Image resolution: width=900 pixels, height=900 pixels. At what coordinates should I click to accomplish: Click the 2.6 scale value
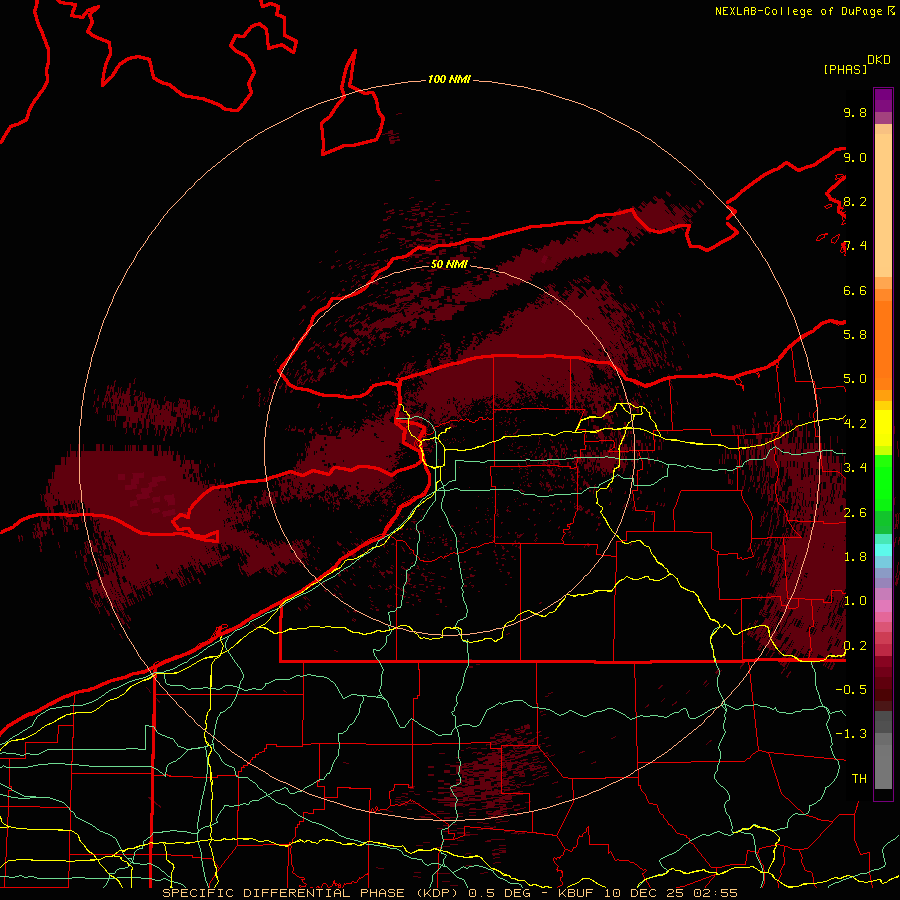point(855,512)
